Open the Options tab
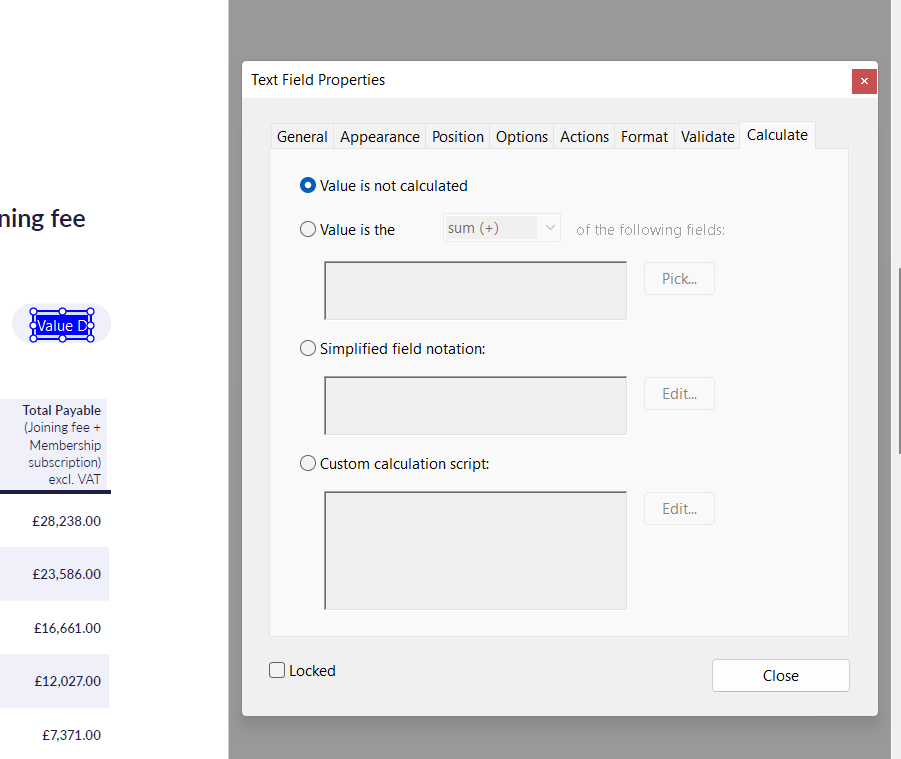This screenshot has height=759, width=901. [x=521, y=136]
